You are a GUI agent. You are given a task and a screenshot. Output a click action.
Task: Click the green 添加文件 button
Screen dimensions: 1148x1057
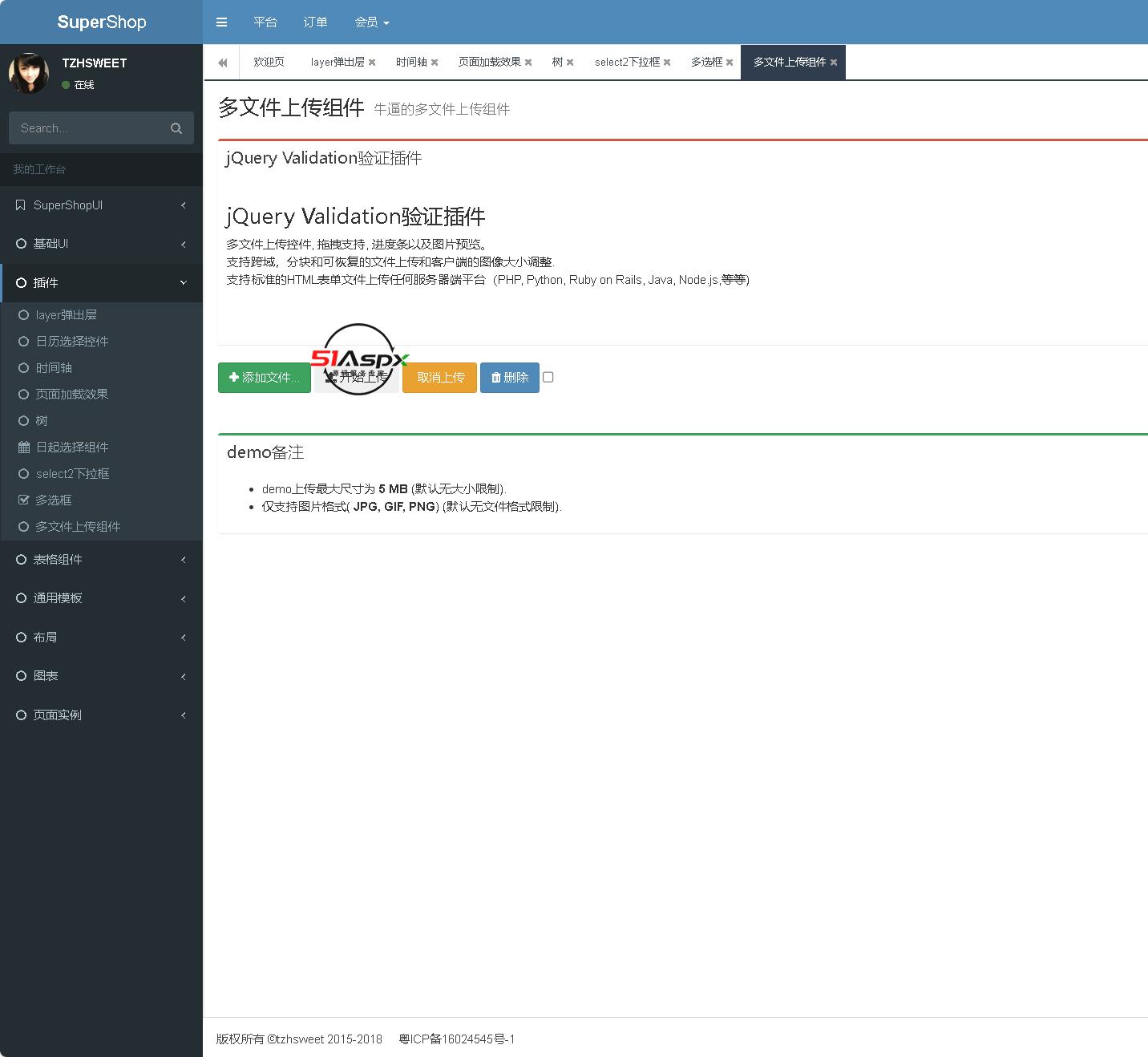pyautogui.click(x=265, y=378)
